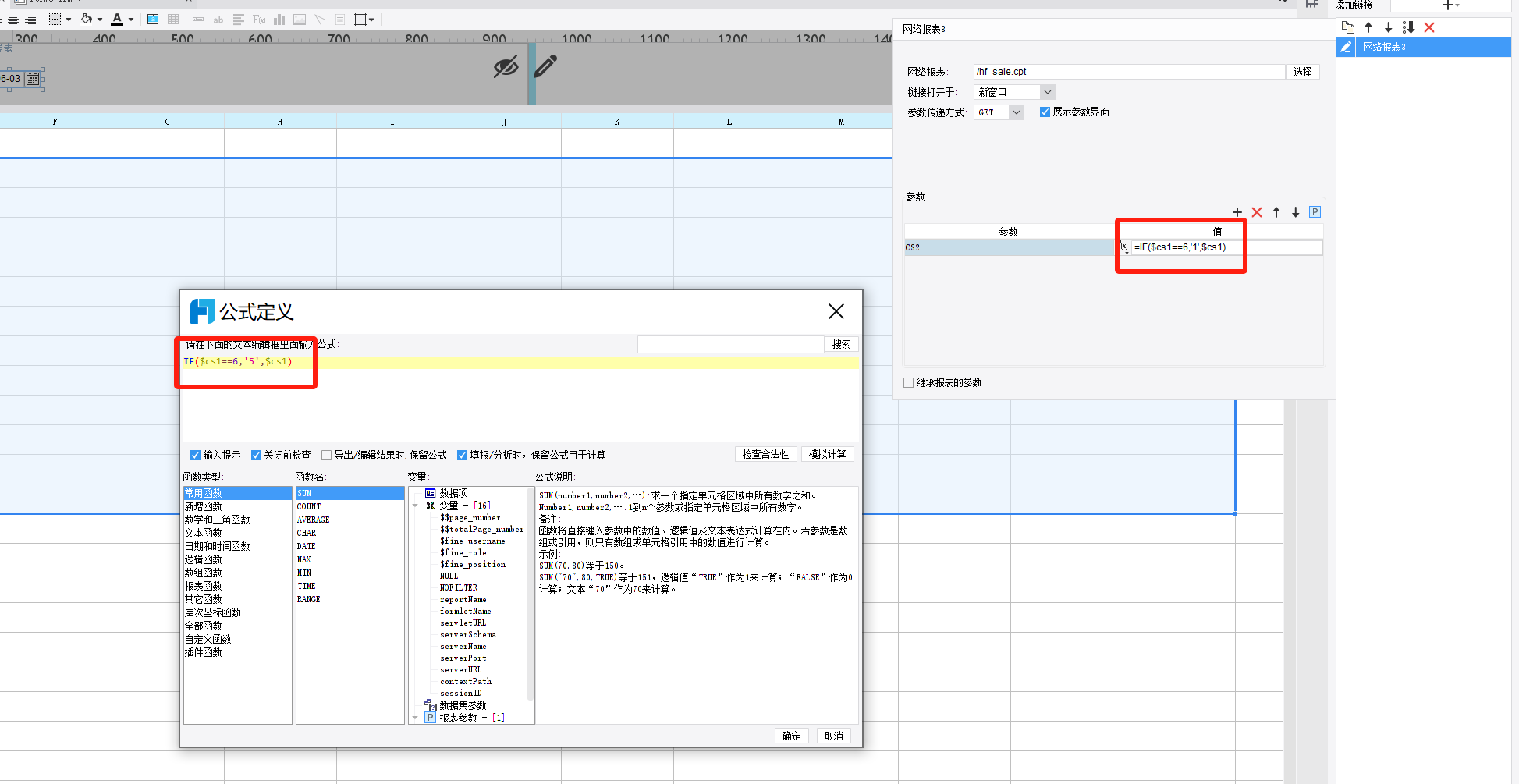
Task: Collapse the 报表参数 - [1] tree node
Action: 415,718
